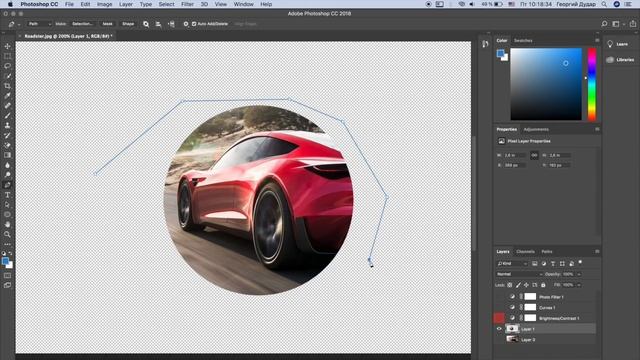The image size is (640, 360).
Task: Toggle lock all padlock icon
Action: [543, 285]
